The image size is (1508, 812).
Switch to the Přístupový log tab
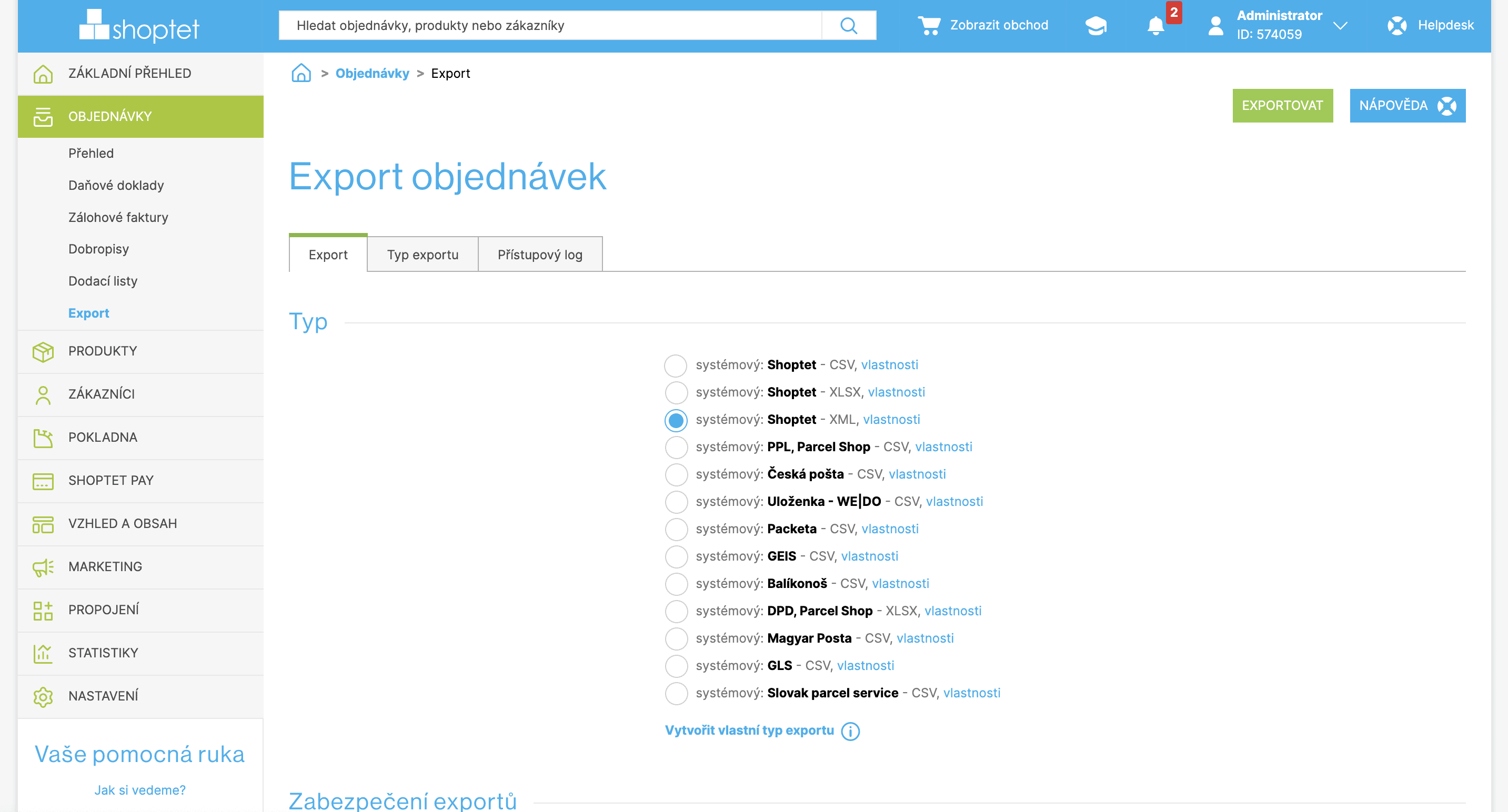point(540,254)
